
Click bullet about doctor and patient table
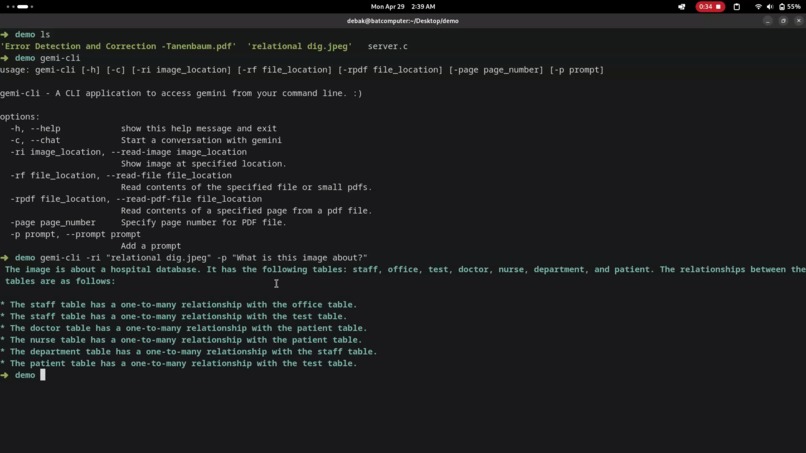(x=184, y=328)
